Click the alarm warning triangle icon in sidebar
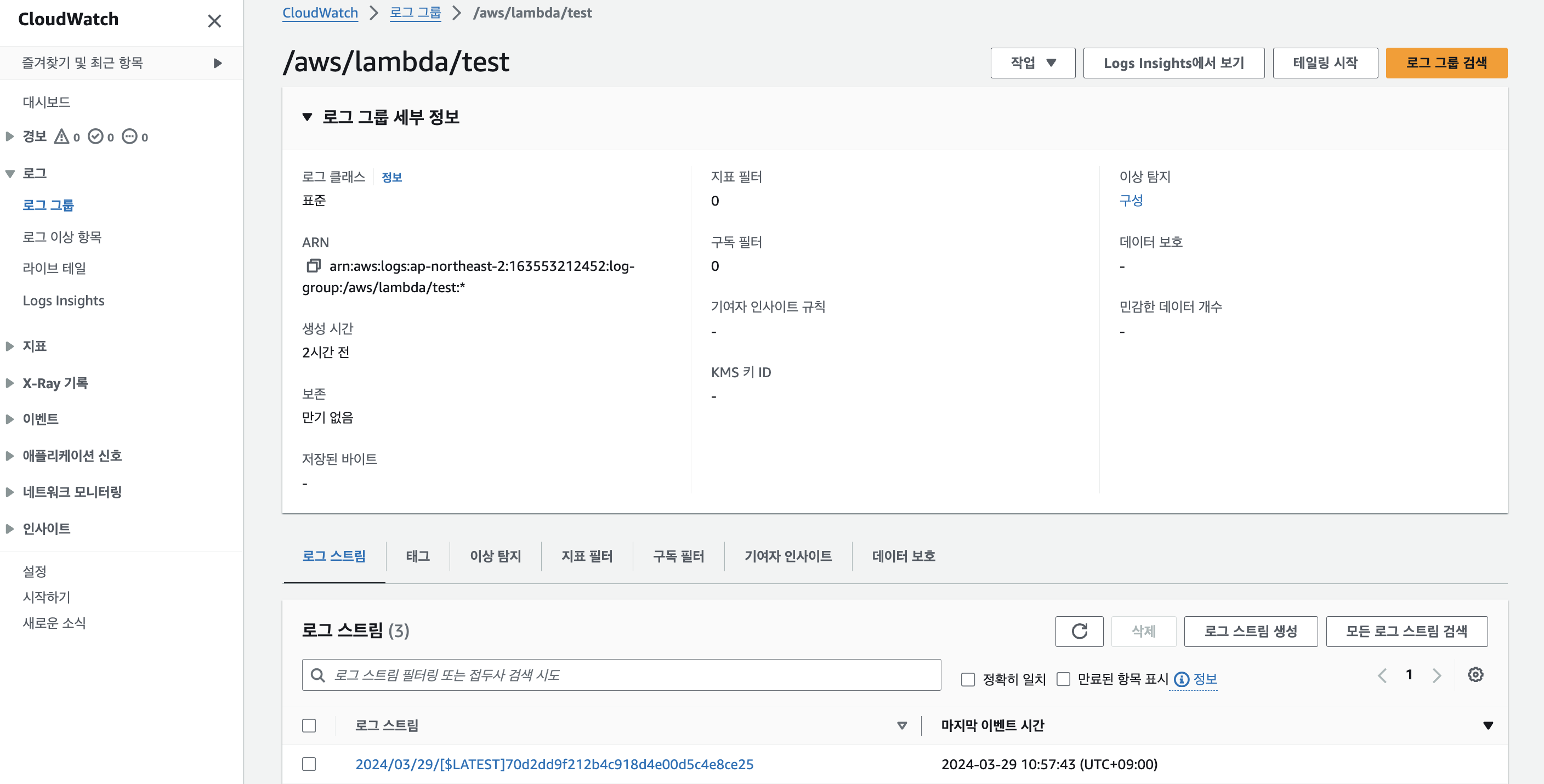 (61, 137)
